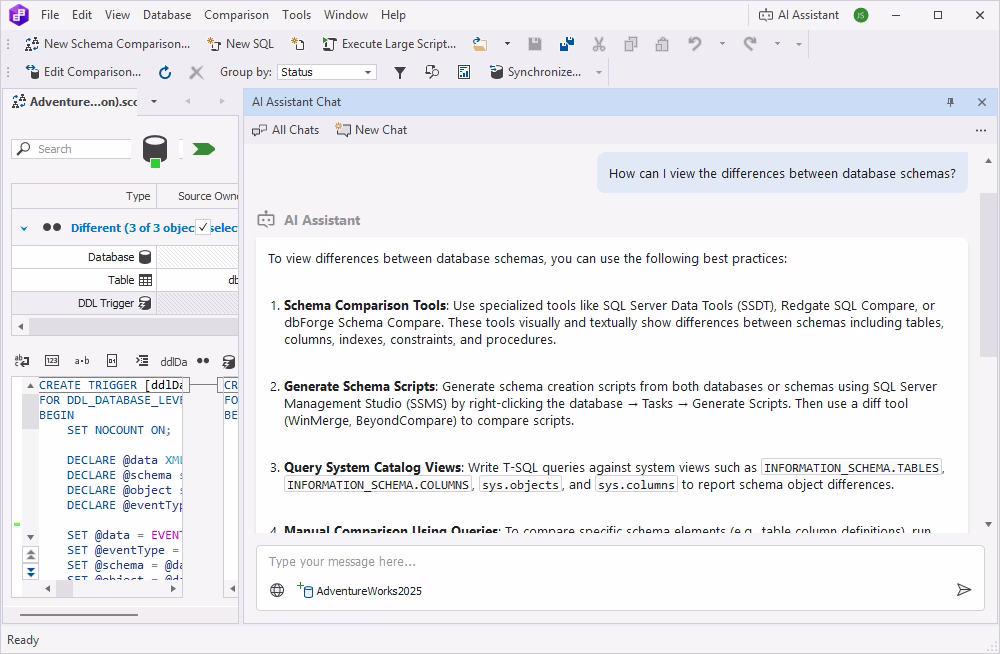
Task: Click the source database connection icon
Action: [x=154, y=151]
